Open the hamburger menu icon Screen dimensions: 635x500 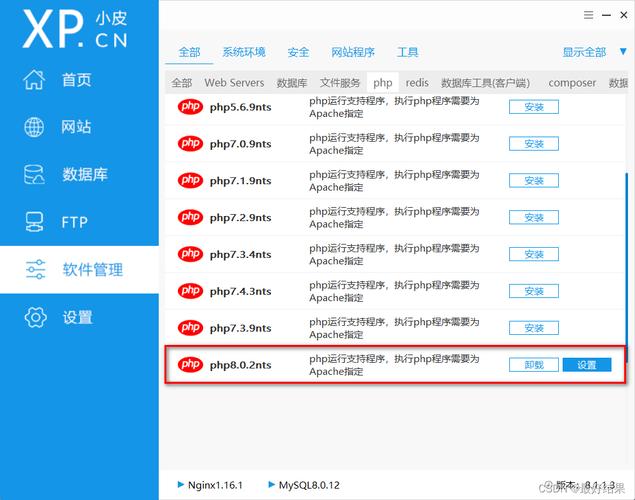(588, 15)
